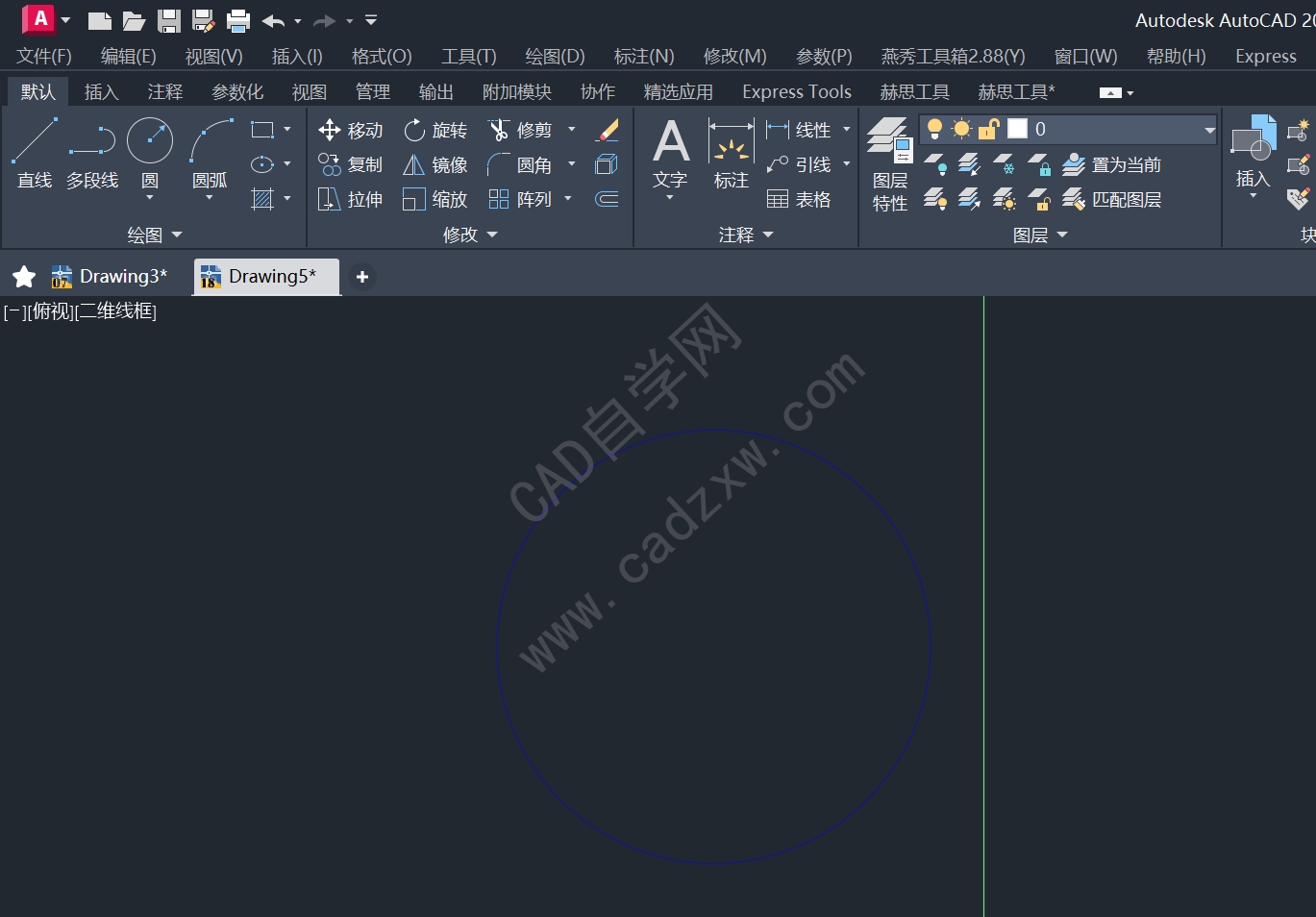Activate the 移动 (Move) tool
This screenshot has height=917, width=1316.
click(x=351, y=130)
